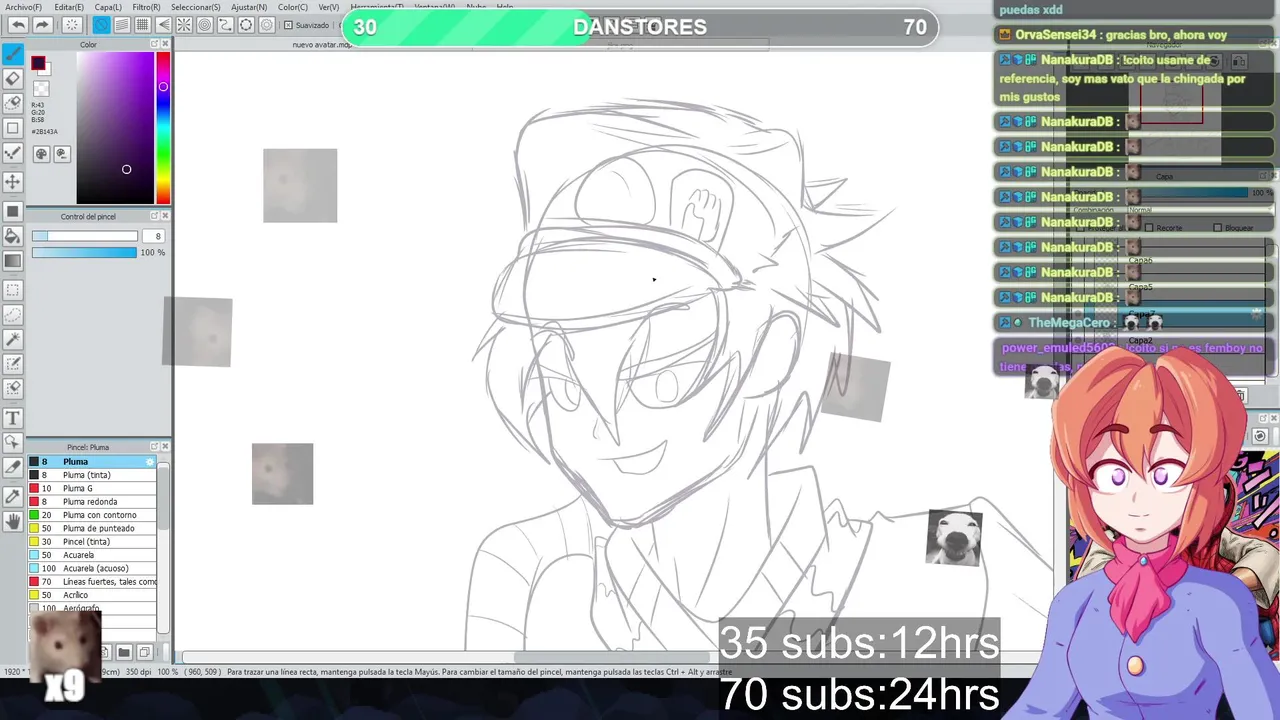Select the Bucket fill tool
The image size is (1280, 720).
pyautogui.click(x=13, y=236)
